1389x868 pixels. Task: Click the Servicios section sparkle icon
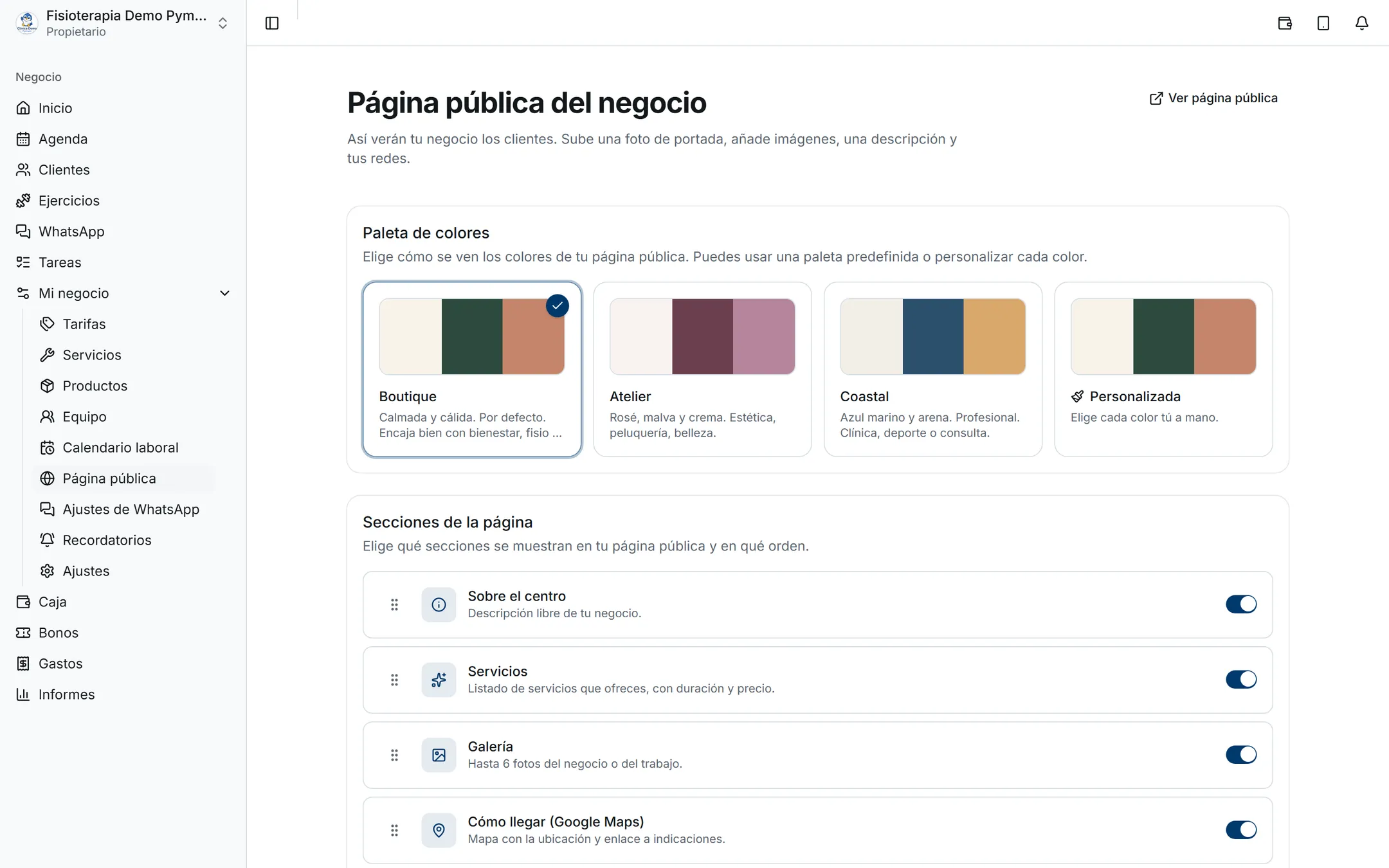439,680
